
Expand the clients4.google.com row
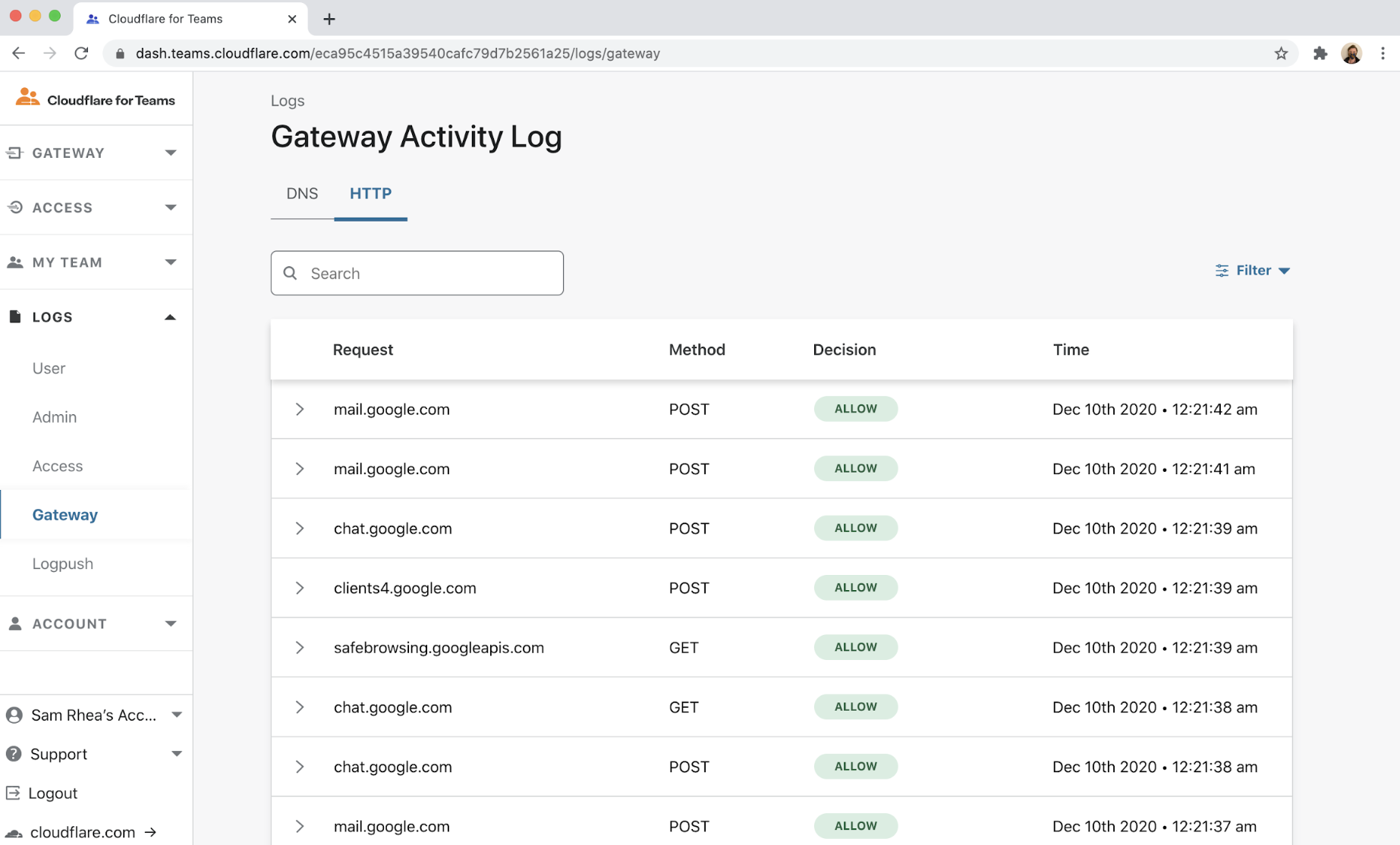pos(300,588)
